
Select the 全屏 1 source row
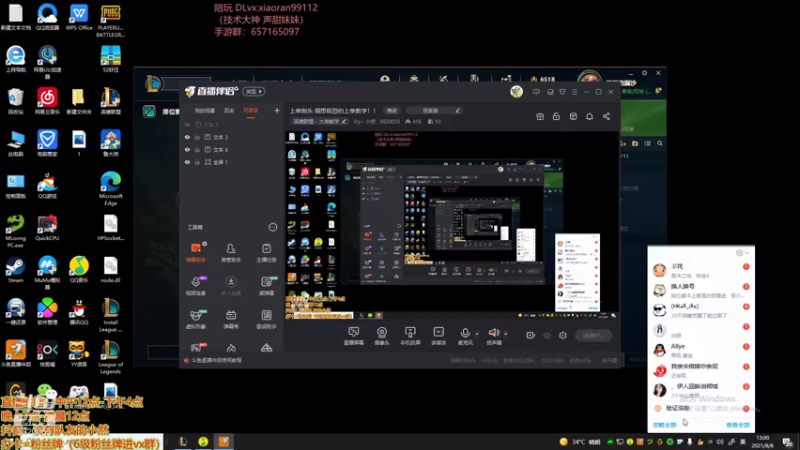(232, 162)
